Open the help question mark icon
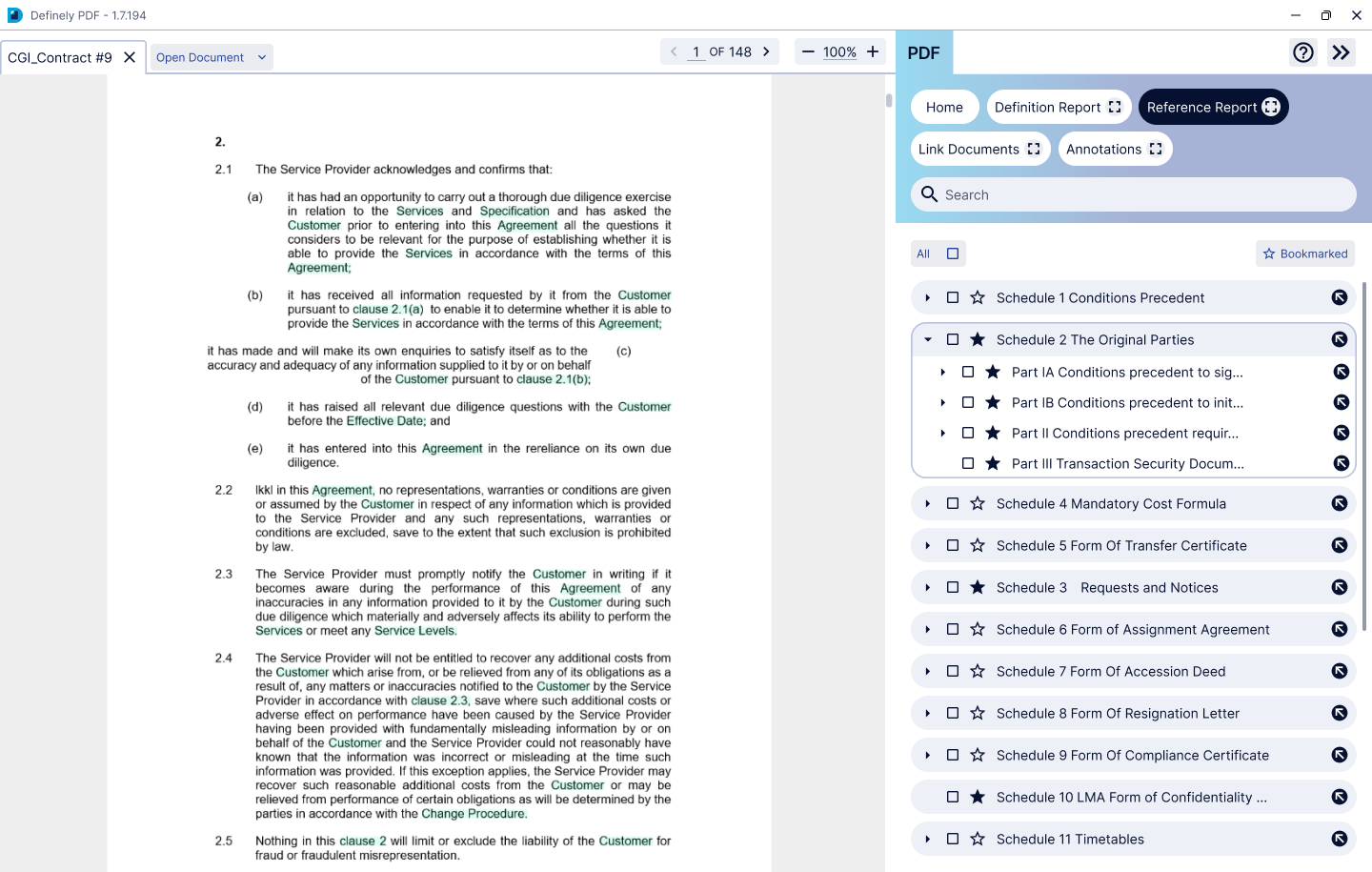 (1302, 52)
